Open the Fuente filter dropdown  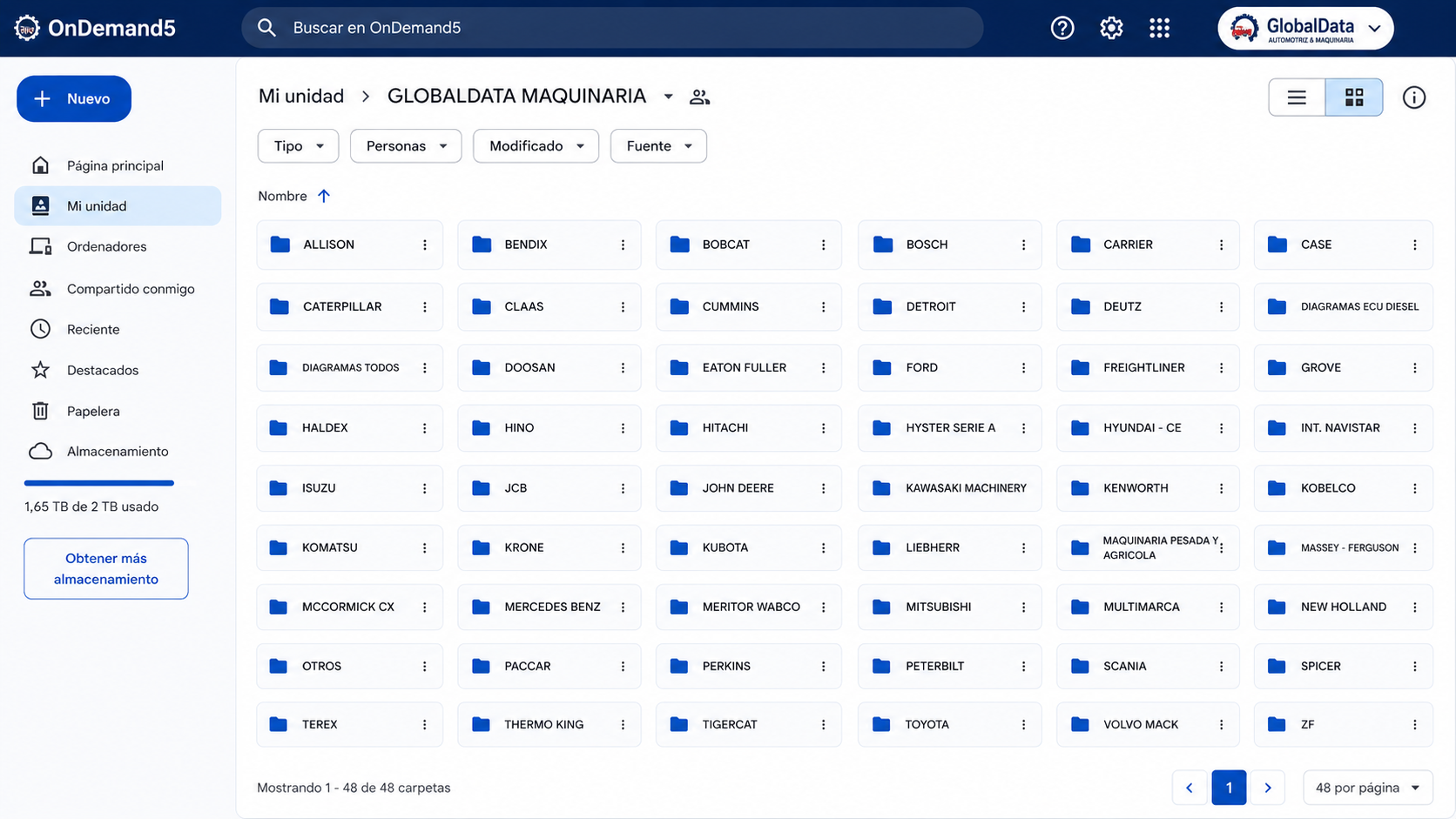[658, 145]
